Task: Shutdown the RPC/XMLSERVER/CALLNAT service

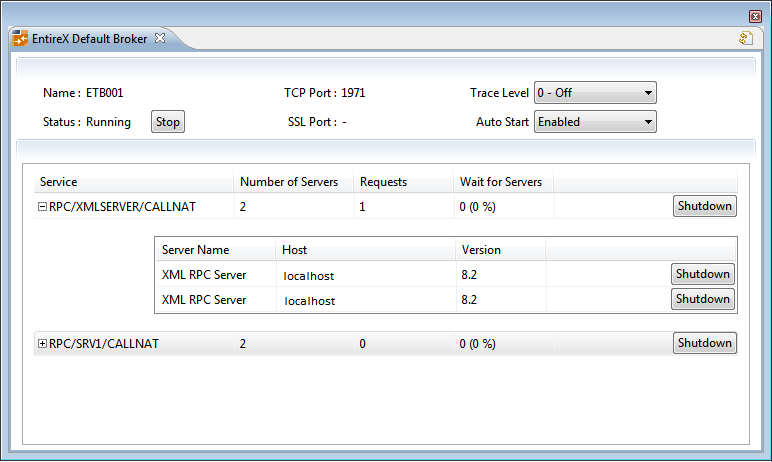Action: (705, 206)
